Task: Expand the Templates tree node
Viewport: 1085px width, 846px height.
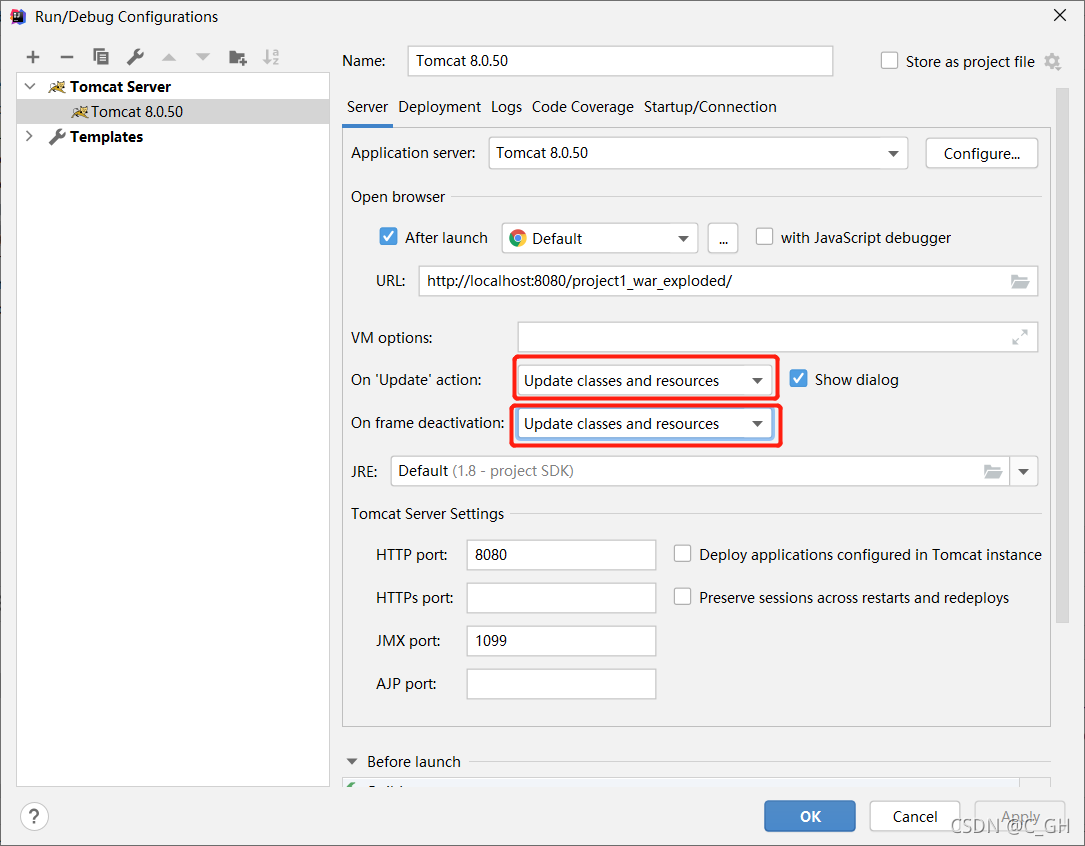Action: (x=30, y=136)
